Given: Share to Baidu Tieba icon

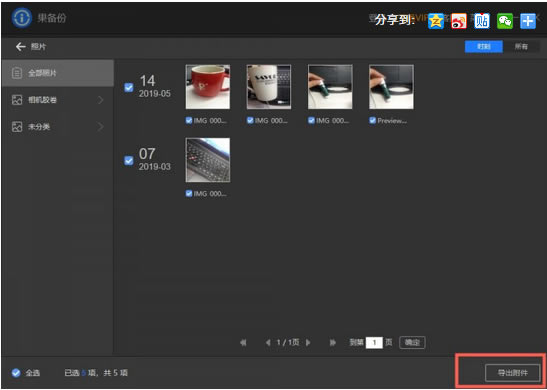Looking at the screenshot, I should 482,21.
